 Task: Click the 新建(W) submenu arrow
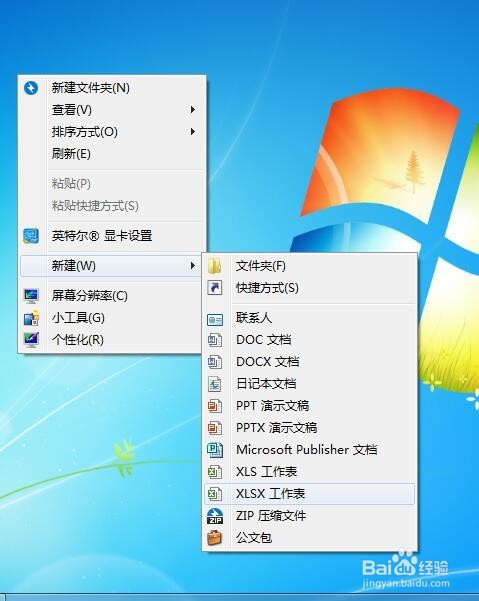pyautogui.click(x=193, y=266)
